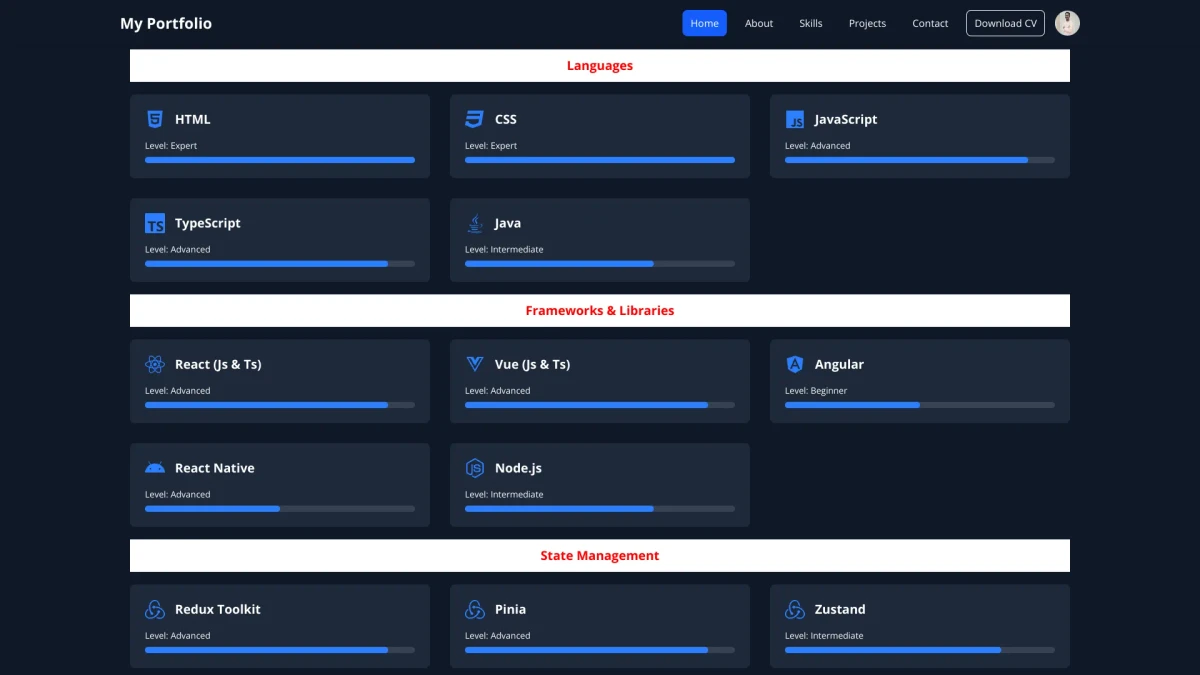Click the Zustand icon
The width and height of the screenshot is (1200, 675).
(x=794, y=609)
